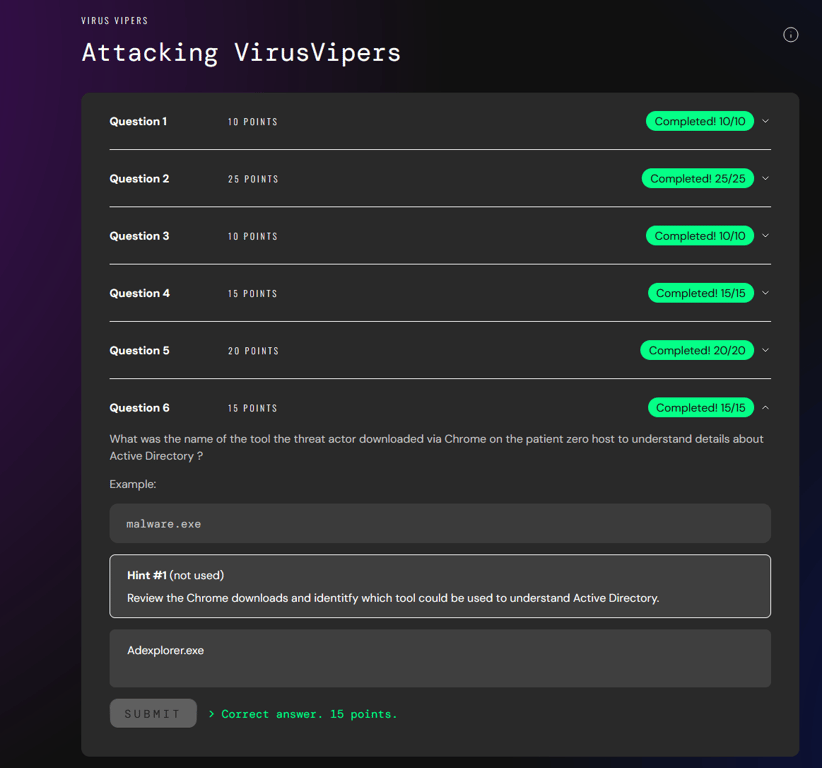Select the Question 5 heading label
This screenshot has height=768, width=822.
tap(139, 351)
